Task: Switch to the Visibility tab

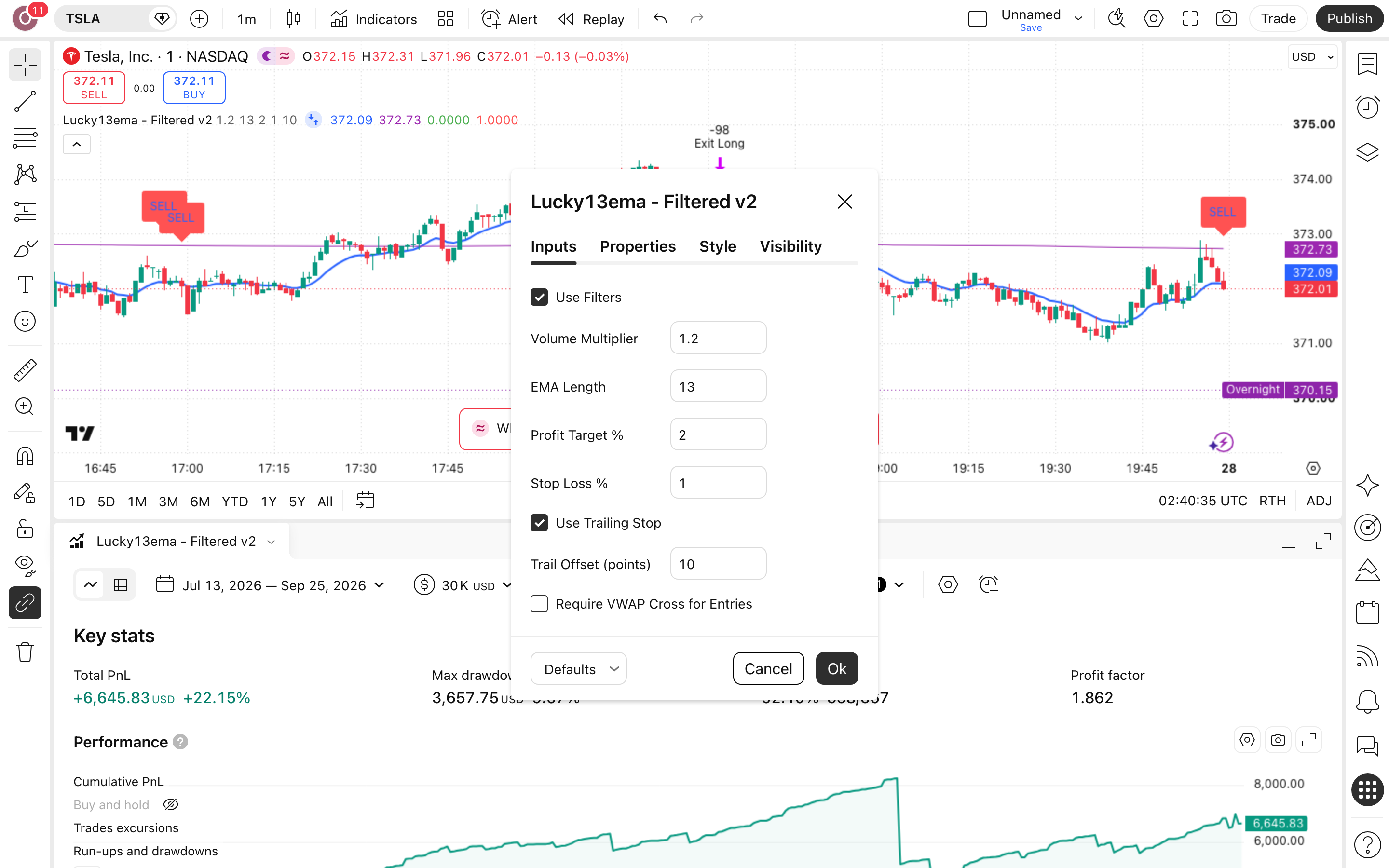Action: [x=790, y=246]
